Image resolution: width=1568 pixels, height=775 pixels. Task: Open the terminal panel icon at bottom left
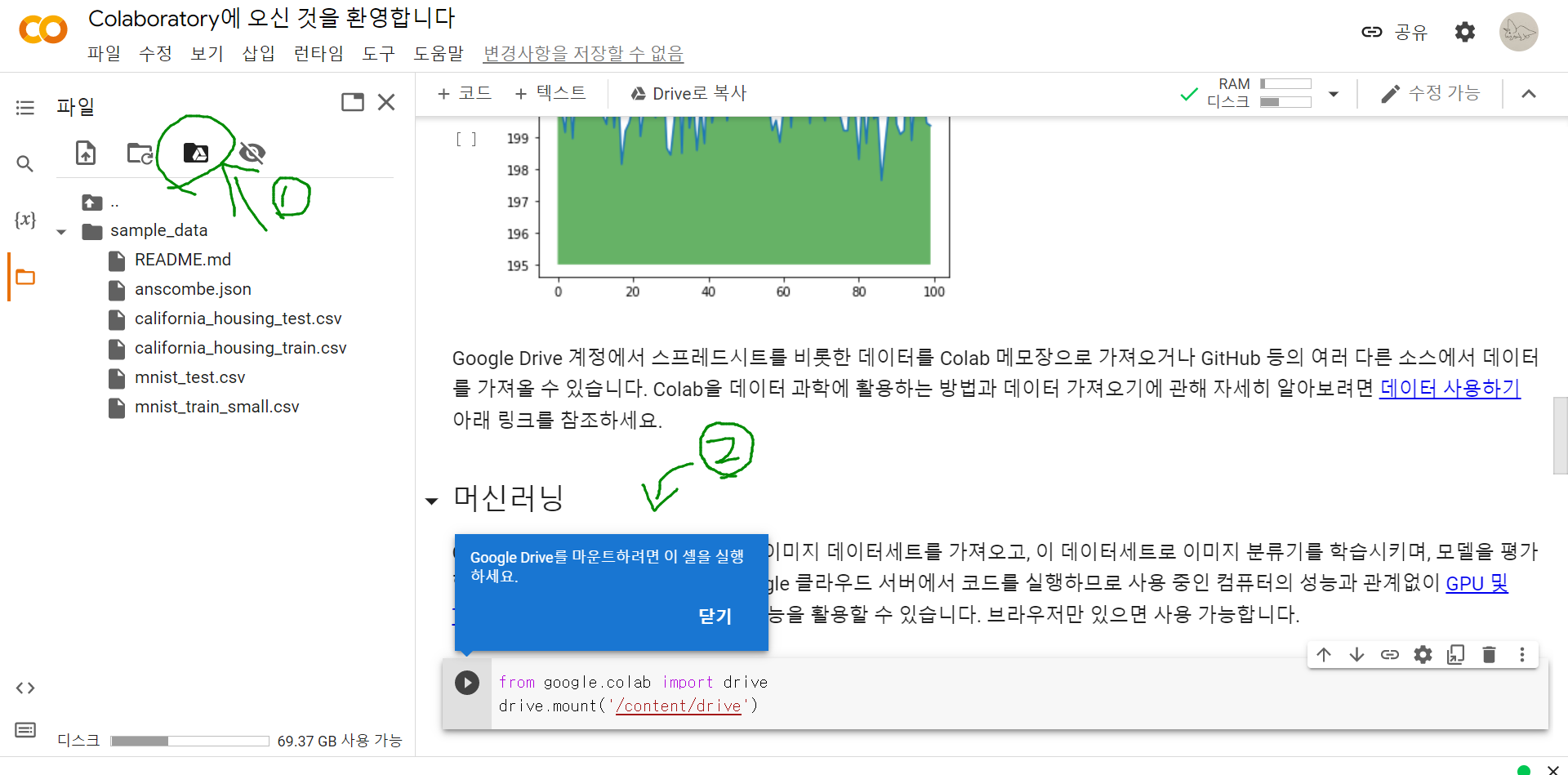(25, 729)
